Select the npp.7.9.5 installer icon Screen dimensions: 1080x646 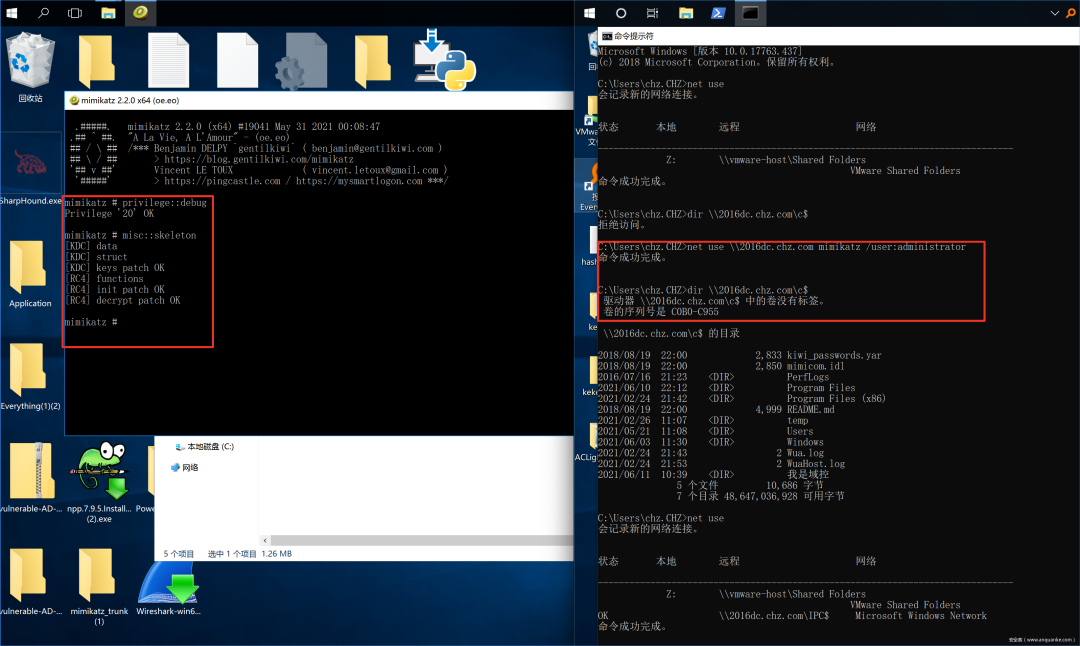(99, 482)
